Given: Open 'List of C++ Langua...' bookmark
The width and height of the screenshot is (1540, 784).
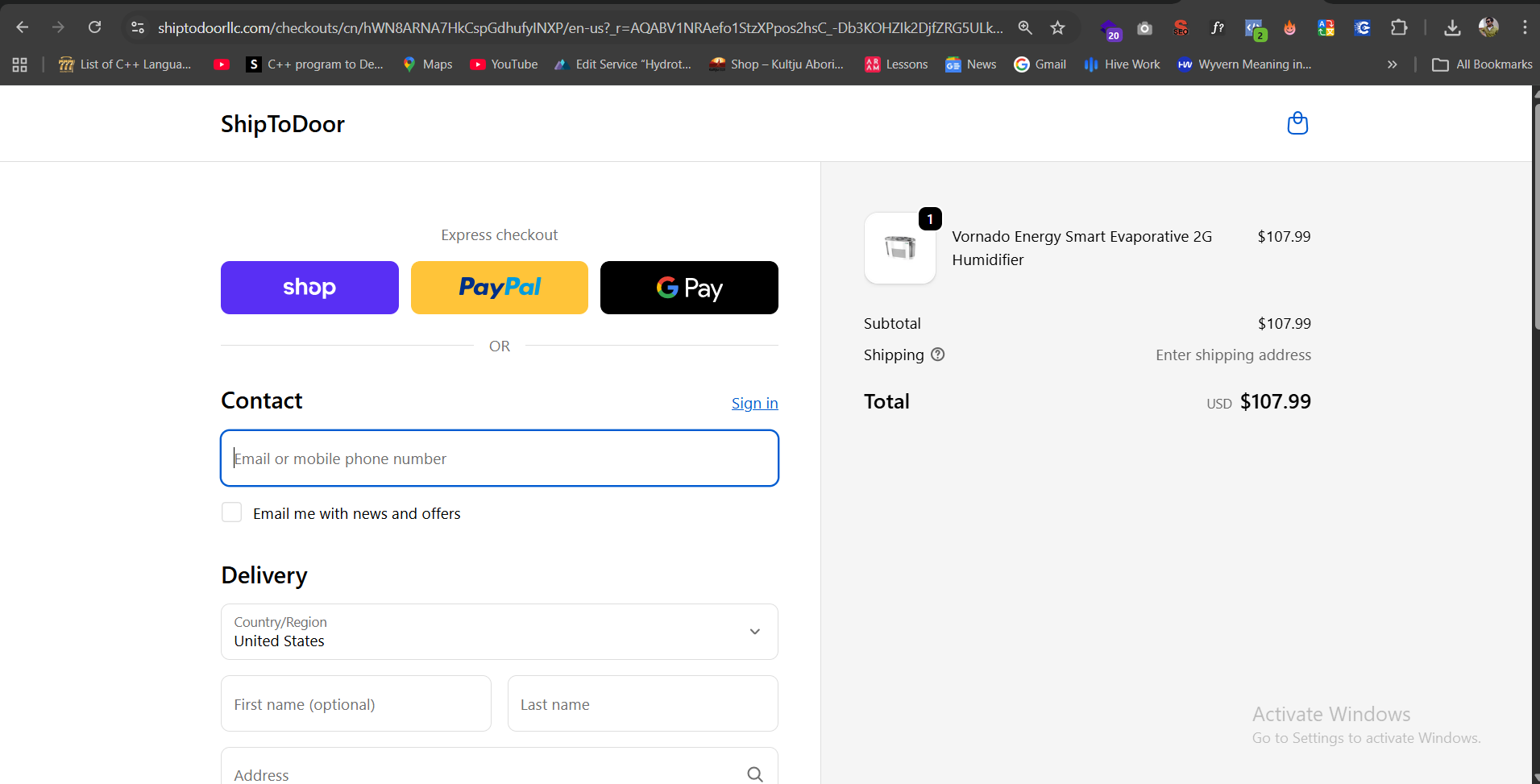Looking at the screenshot, I should tap(125, 64).
